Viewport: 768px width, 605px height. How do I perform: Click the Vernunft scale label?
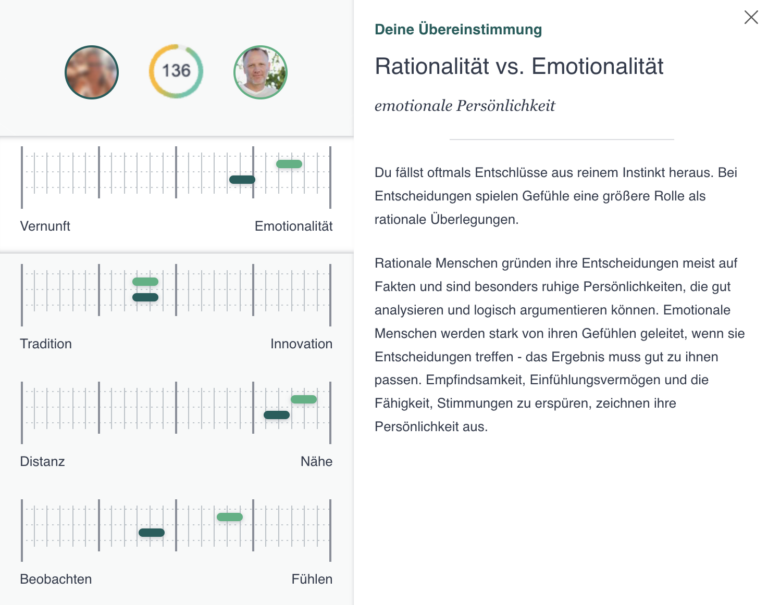point(45,226)
